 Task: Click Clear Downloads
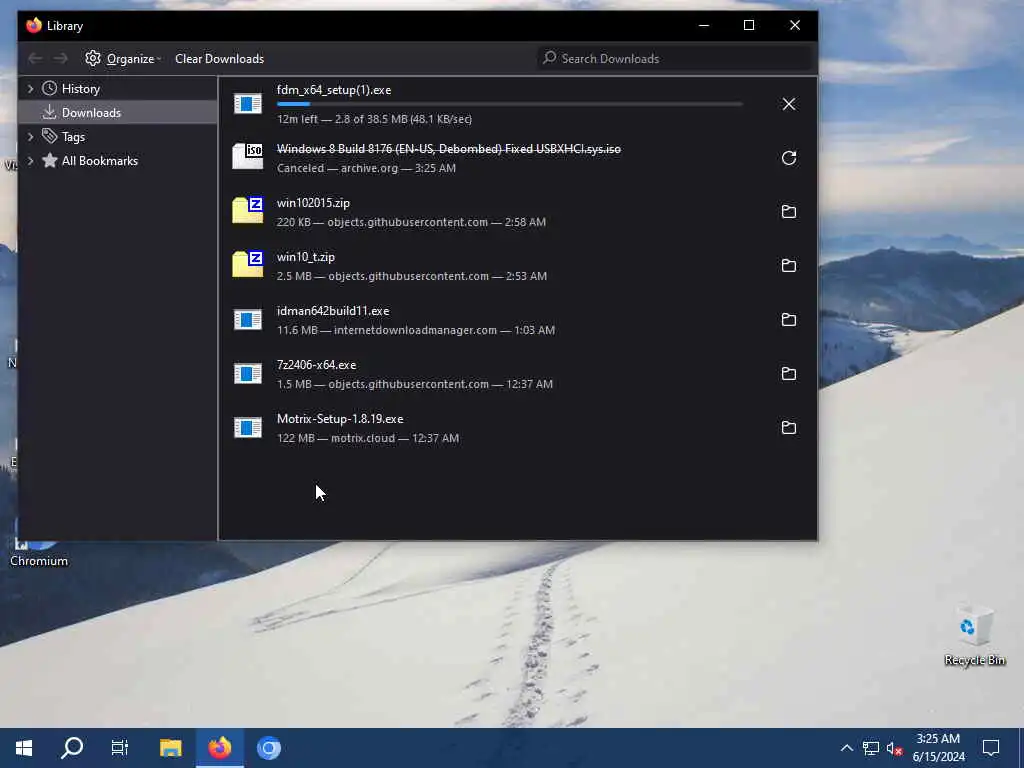pos(219,59)
